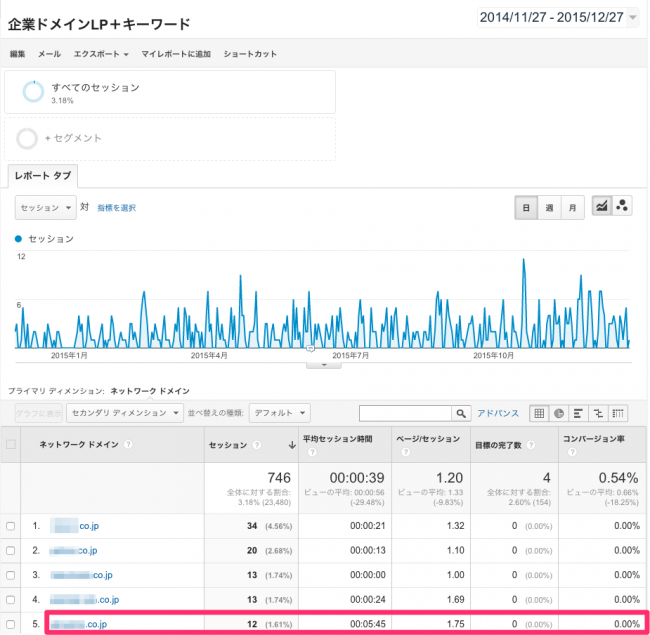Click the アドバンス advanced filter link

(x=498, y=413)
